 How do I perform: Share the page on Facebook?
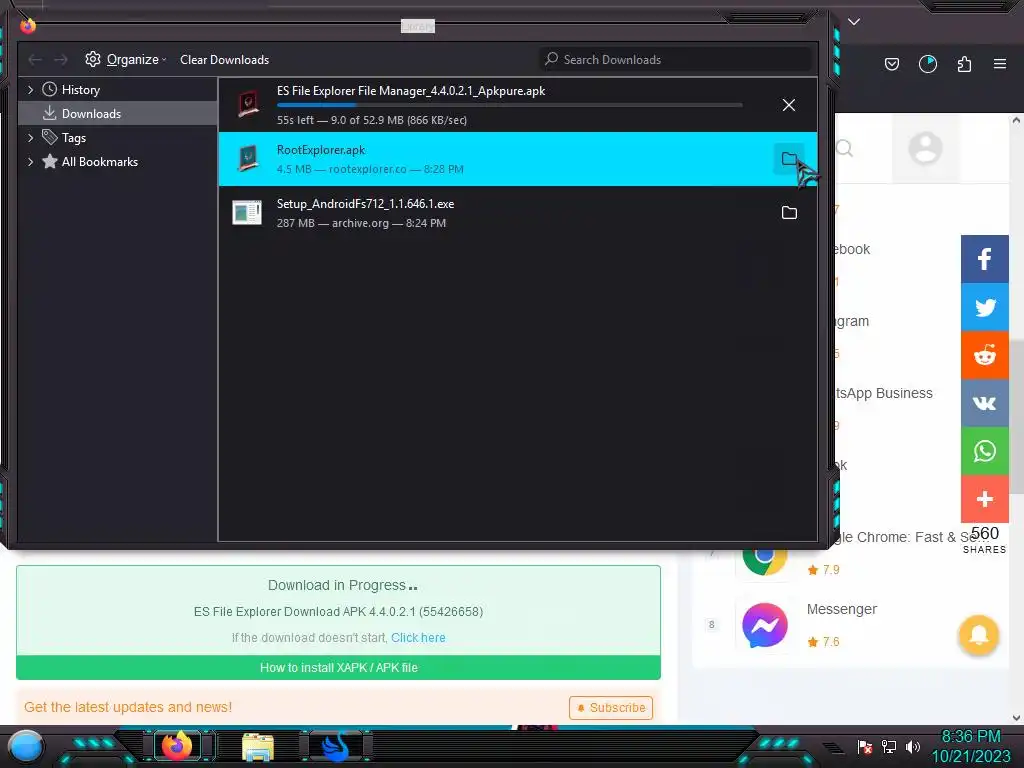[985, 259]
